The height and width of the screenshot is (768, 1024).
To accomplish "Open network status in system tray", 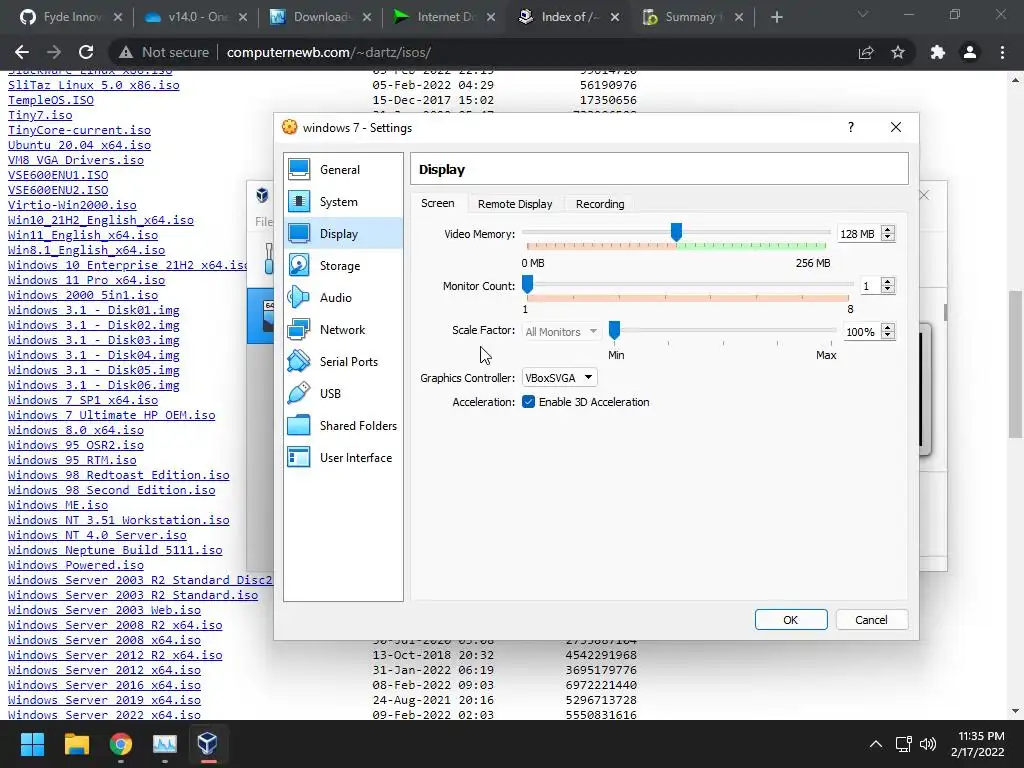I will coord(903,744).
